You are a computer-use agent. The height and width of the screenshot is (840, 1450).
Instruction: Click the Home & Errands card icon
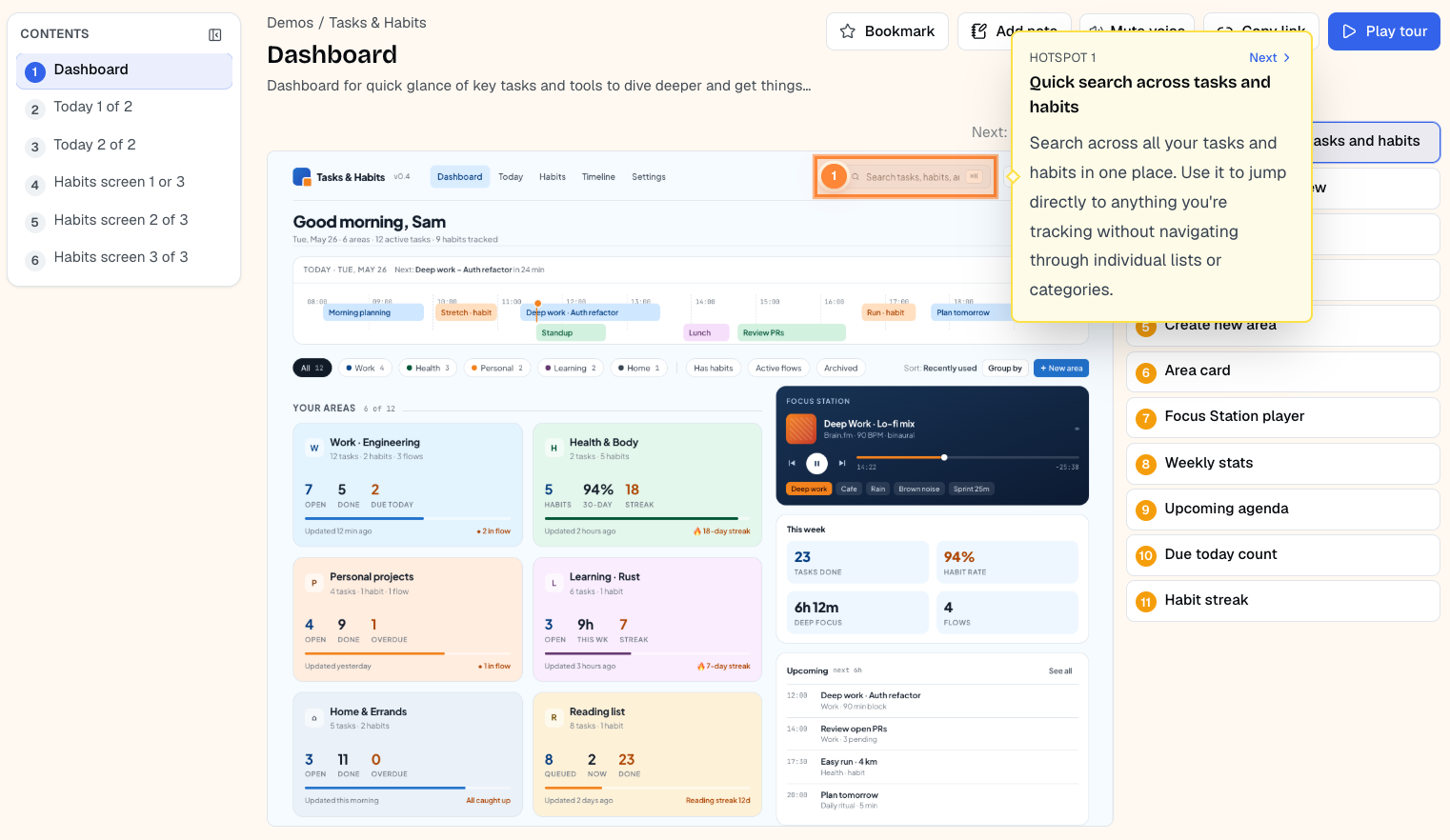[x=314, y=717]
